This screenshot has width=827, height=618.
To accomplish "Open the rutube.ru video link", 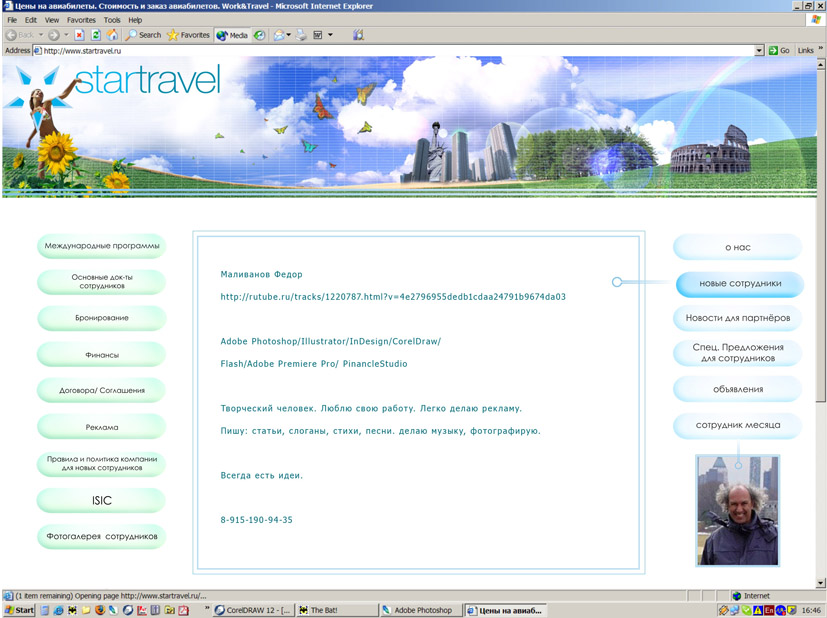I will point(393,297).
